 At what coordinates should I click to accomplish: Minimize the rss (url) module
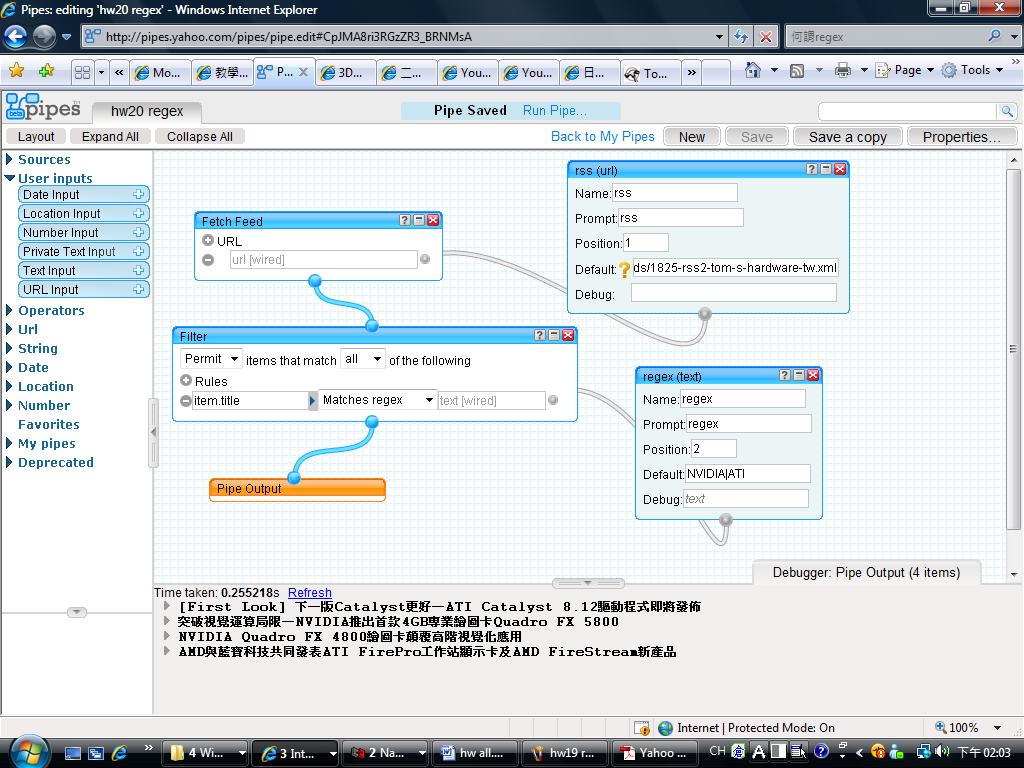(826, 169)
